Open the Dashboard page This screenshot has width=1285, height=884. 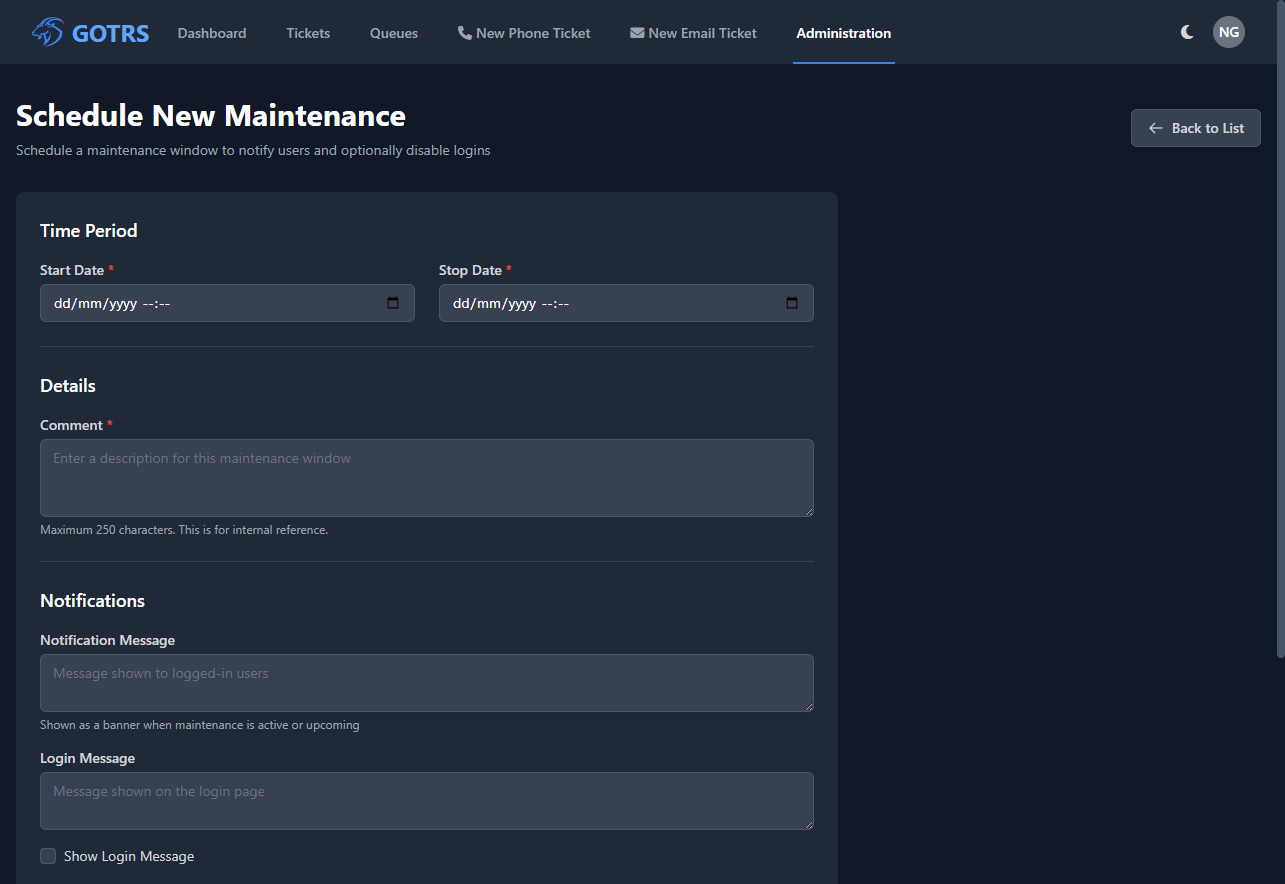(211, 32)
